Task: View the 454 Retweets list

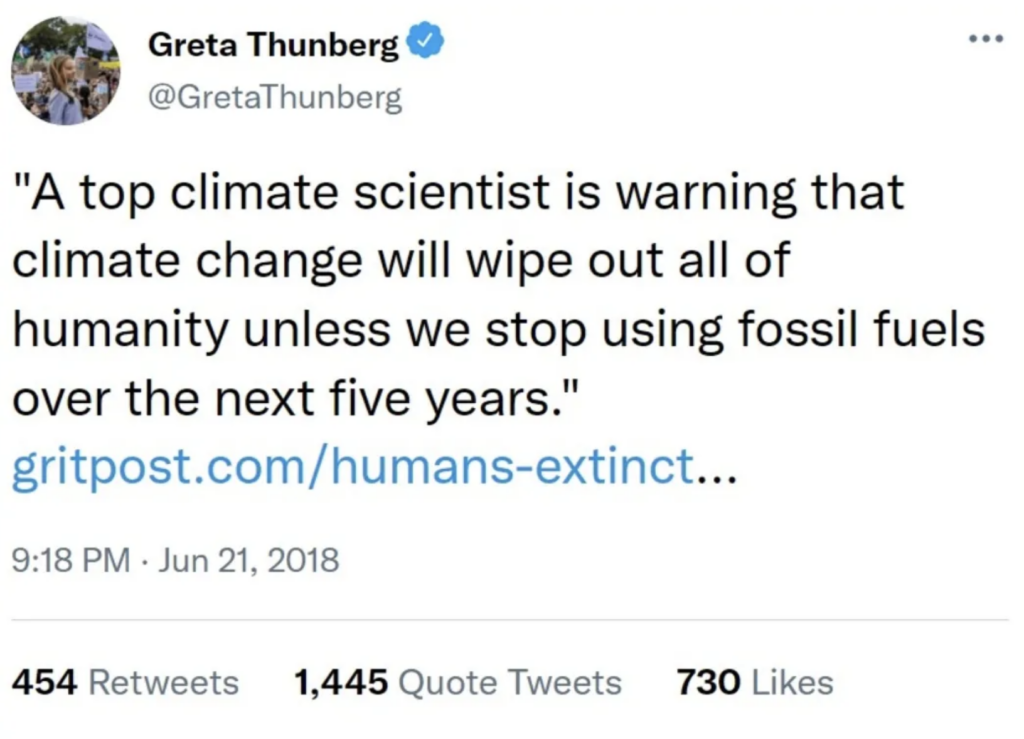Action: tap(125, 683)
